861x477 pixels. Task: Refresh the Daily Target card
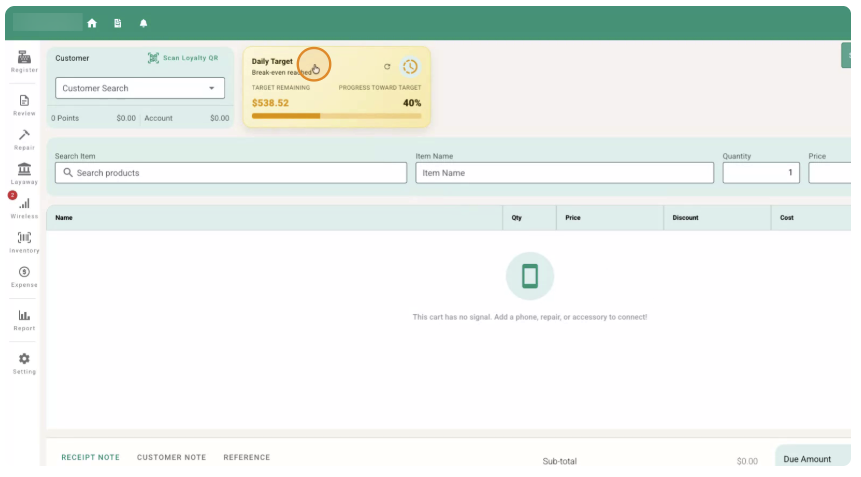pyautogui.click(x=387, y=66)
